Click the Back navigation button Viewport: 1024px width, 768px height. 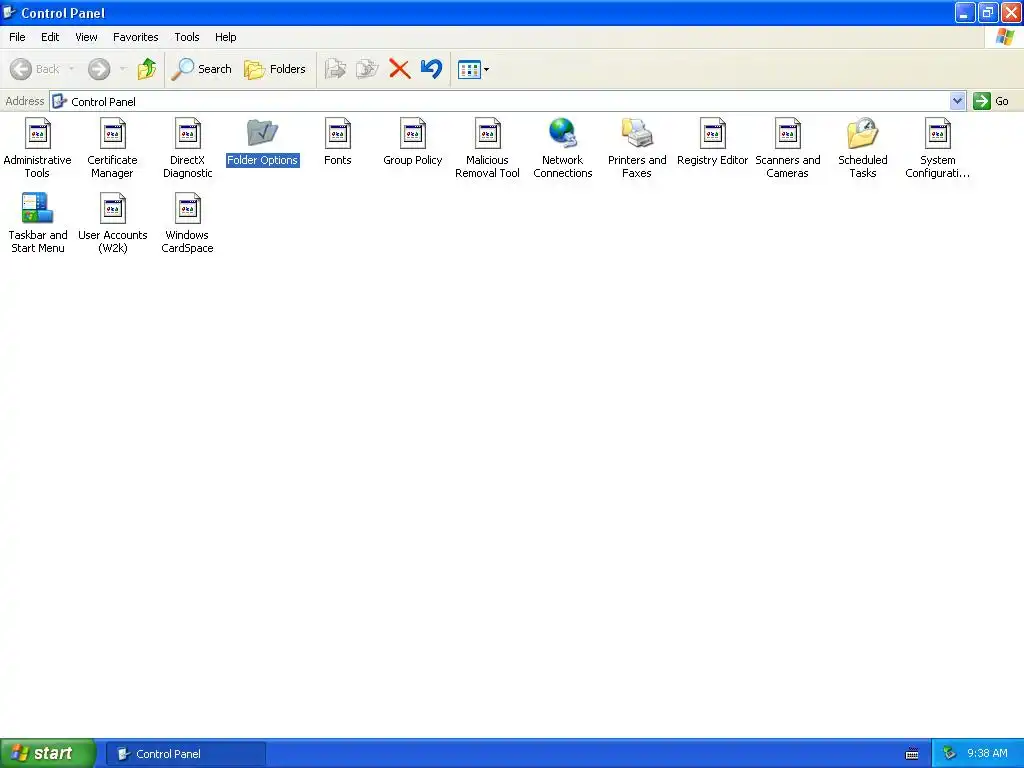click(x=35, y=69)
